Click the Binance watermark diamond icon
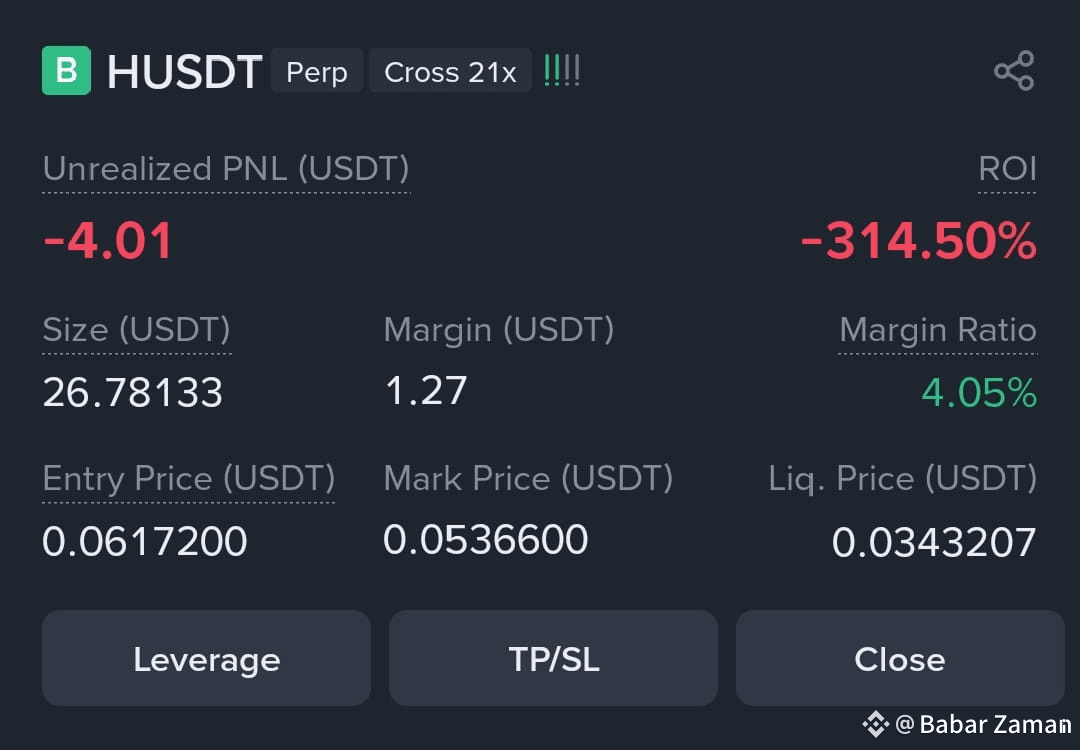 (x=875, y=724)
